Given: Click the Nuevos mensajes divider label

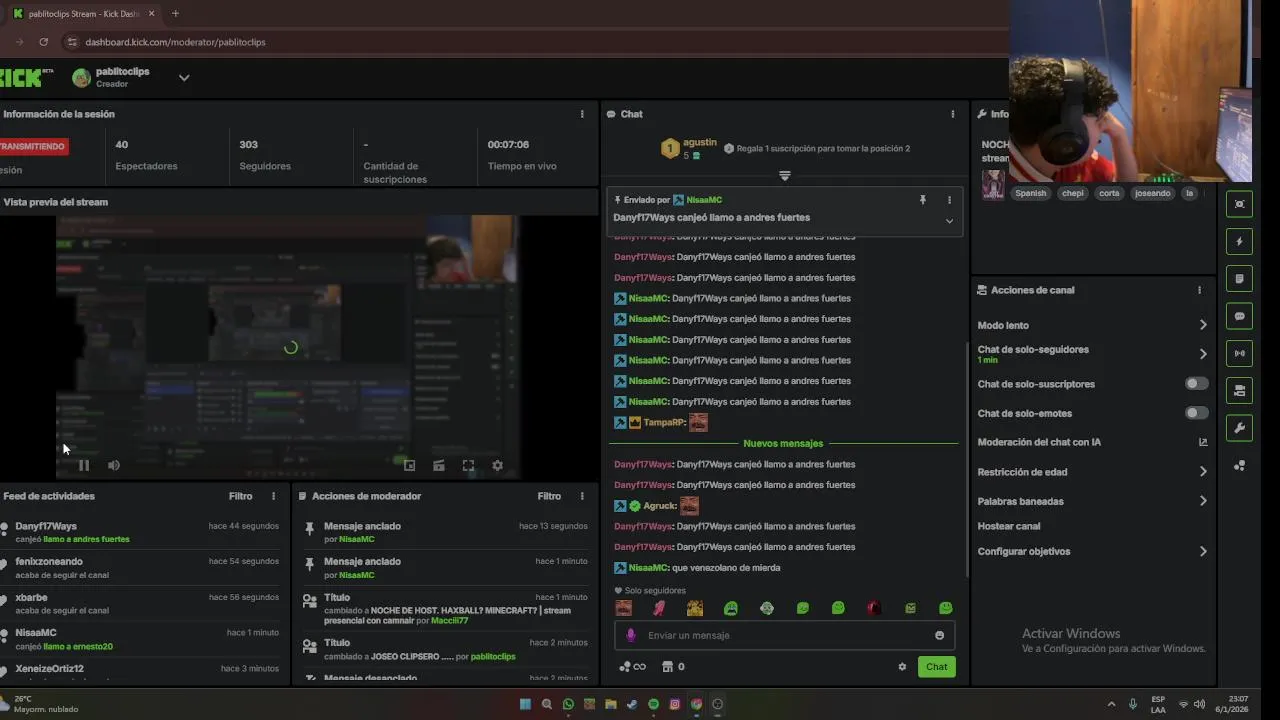Looking at the screenshot, I should click(x=783, y=443).
